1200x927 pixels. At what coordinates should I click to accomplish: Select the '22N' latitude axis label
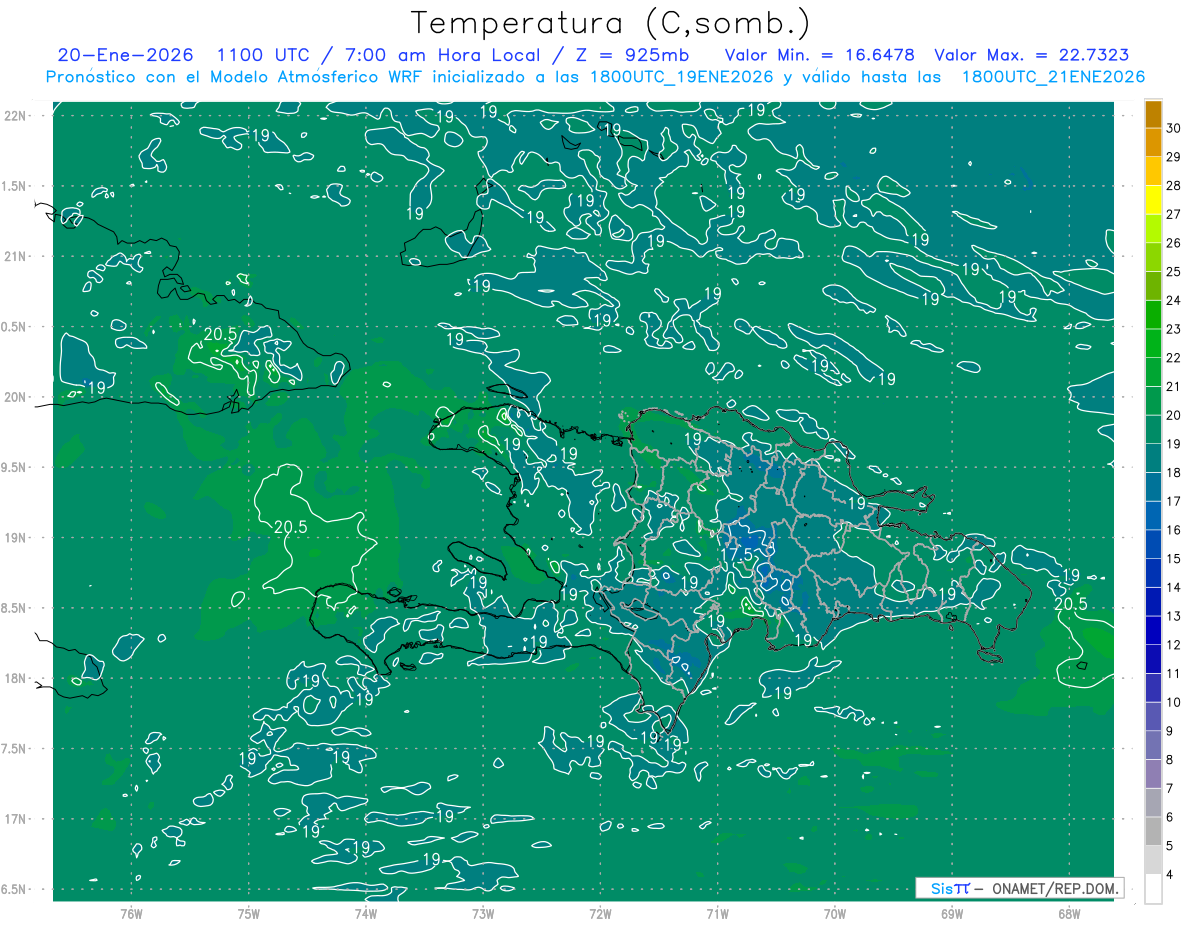[15, 116]
